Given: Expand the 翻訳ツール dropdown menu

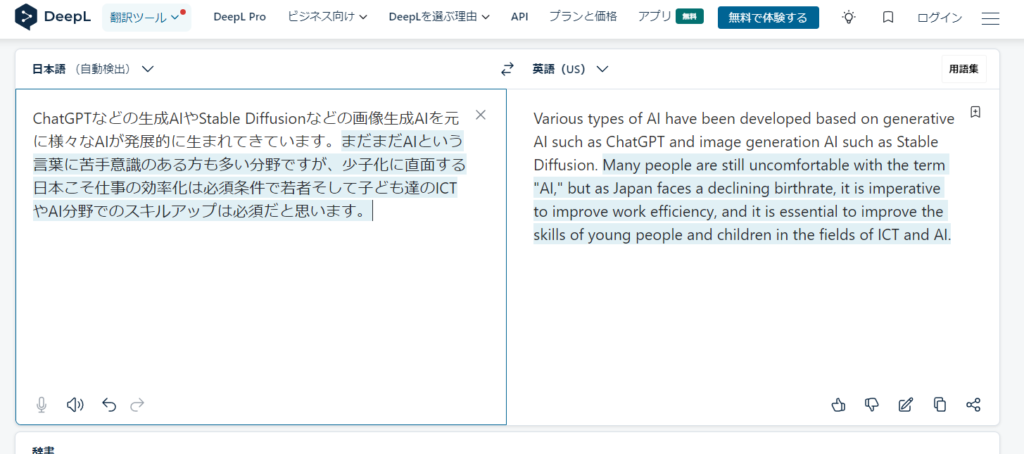Looking at the screenshot, I should (145, 17).
